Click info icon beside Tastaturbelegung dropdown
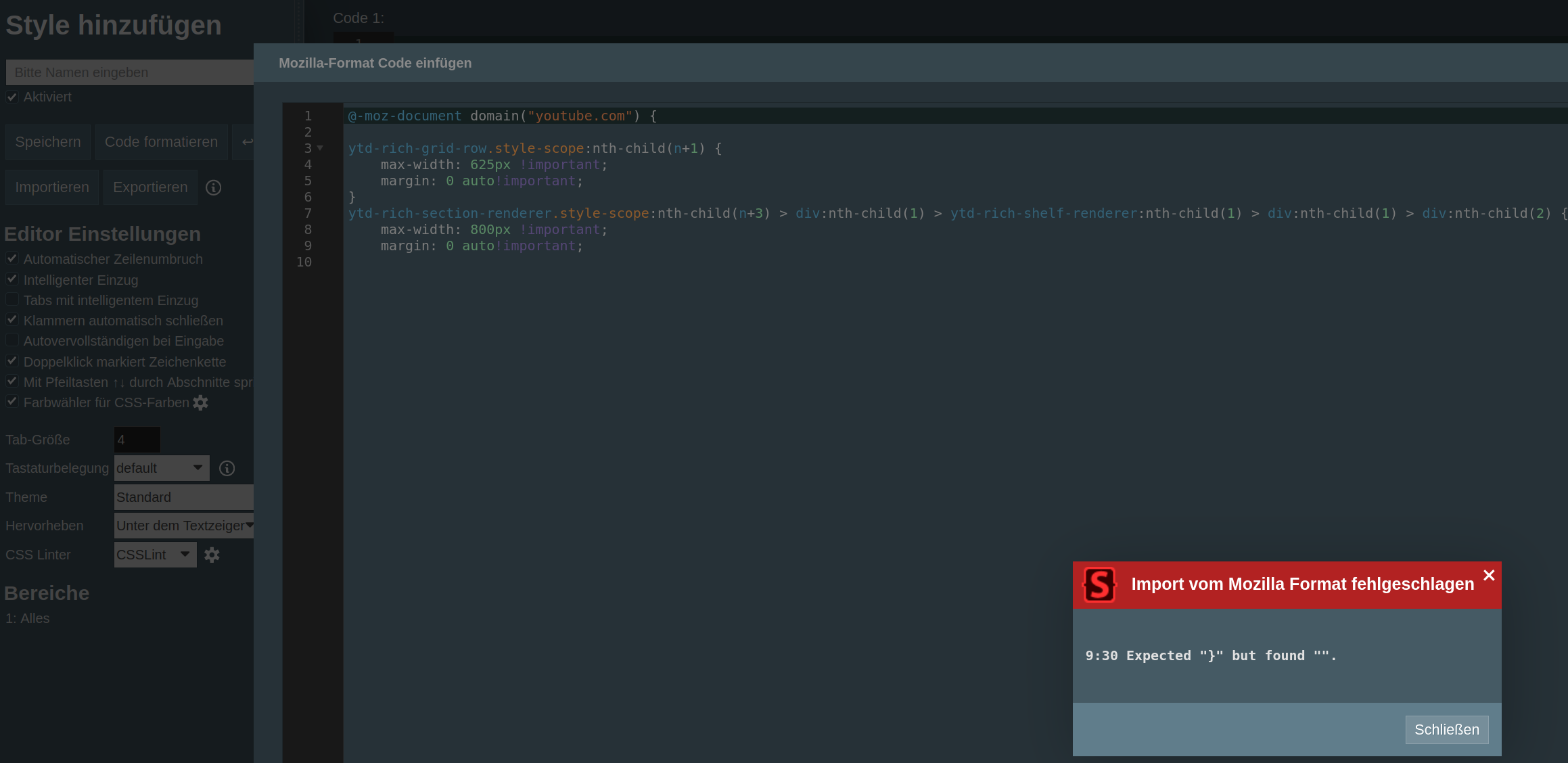This screenshot has height=763, width=1568. click(227, 468)
